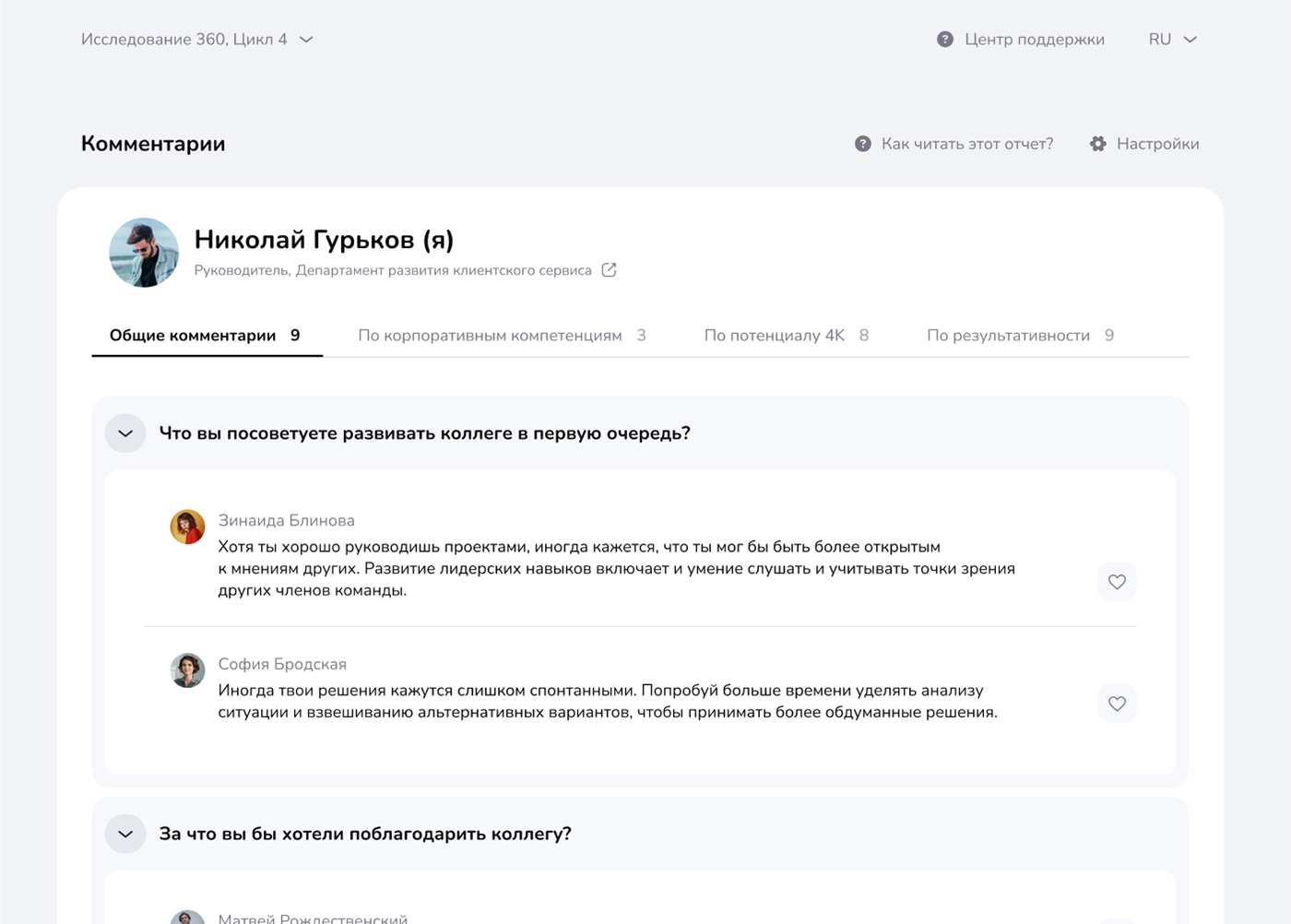Click Зинаида Блинова's avatar photo
The image size is (1291, 924).
click(x=187, y=527)
